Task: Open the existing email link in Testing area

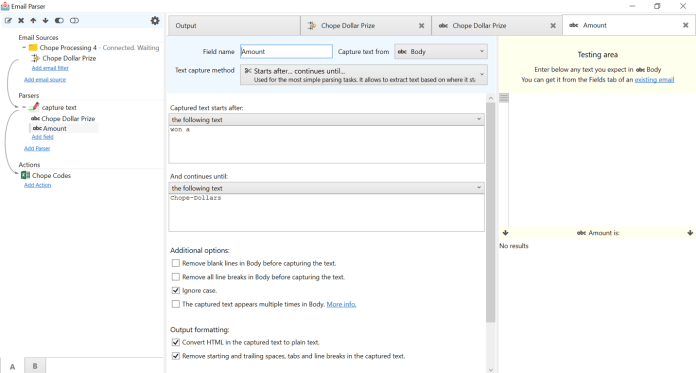Action: [654, 79]
